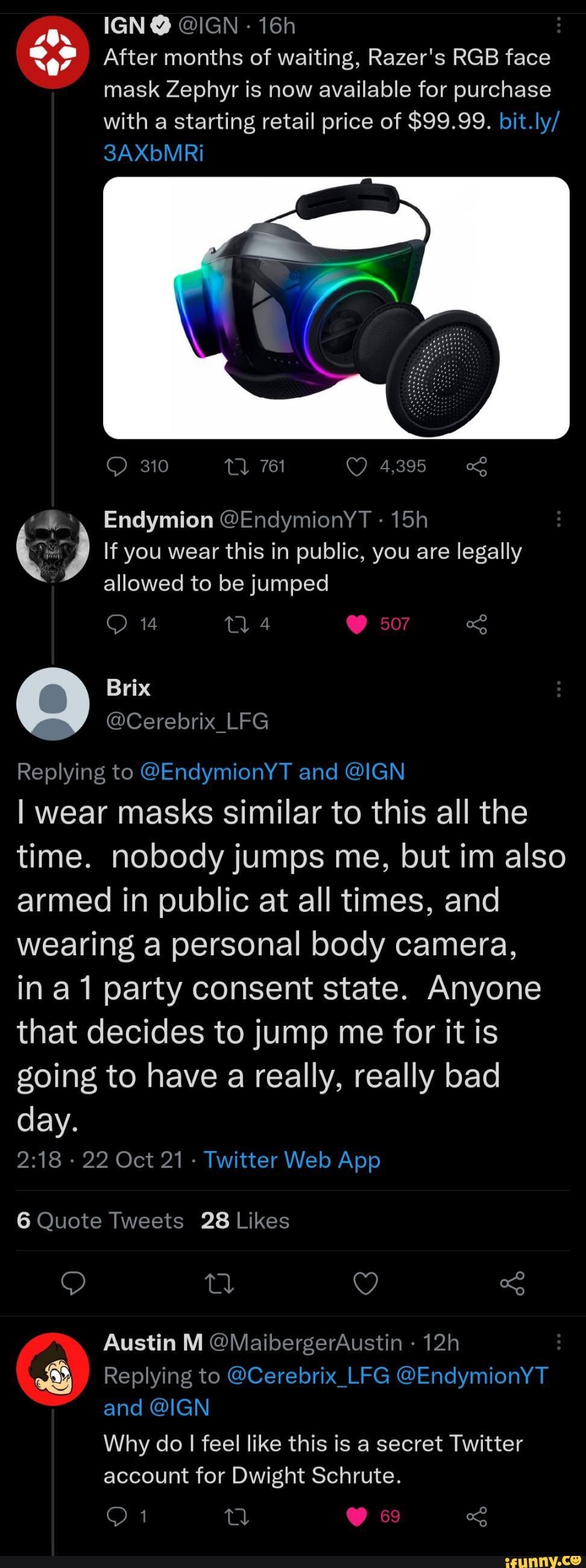Retweet Brix's main tweet

[219, 1283]
